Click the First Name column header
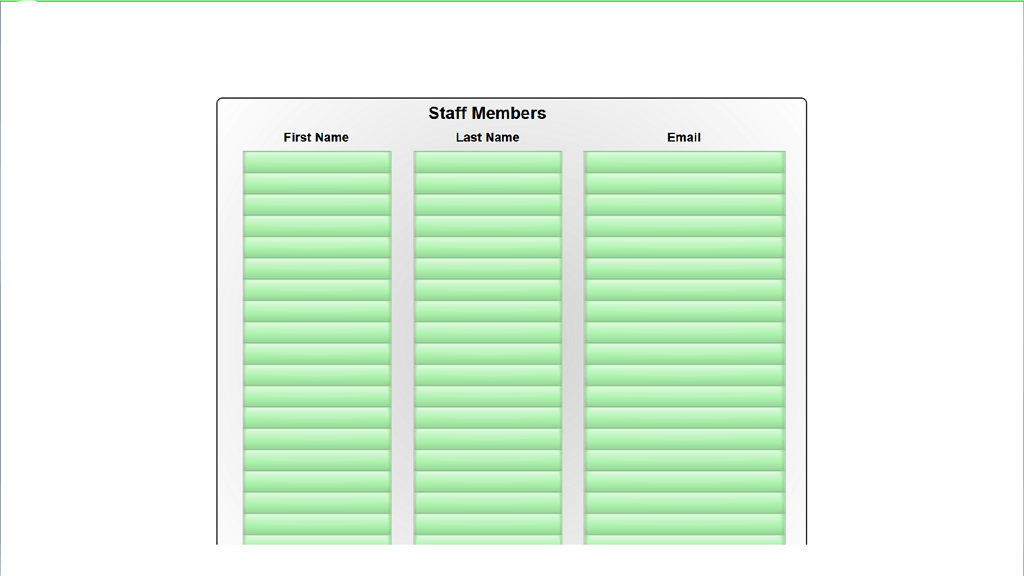 coord(316,137)
